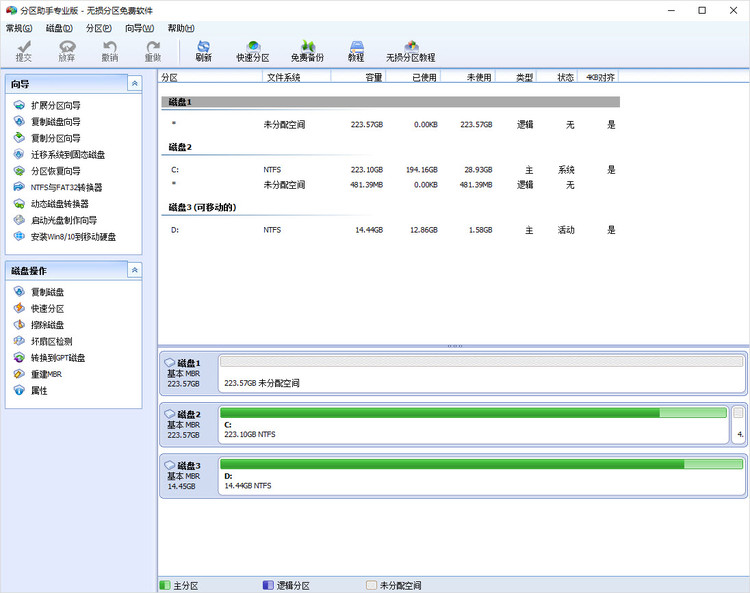Click small unallocated block beside C:
This screenshot has width=750, height=593.
point(738,425)
